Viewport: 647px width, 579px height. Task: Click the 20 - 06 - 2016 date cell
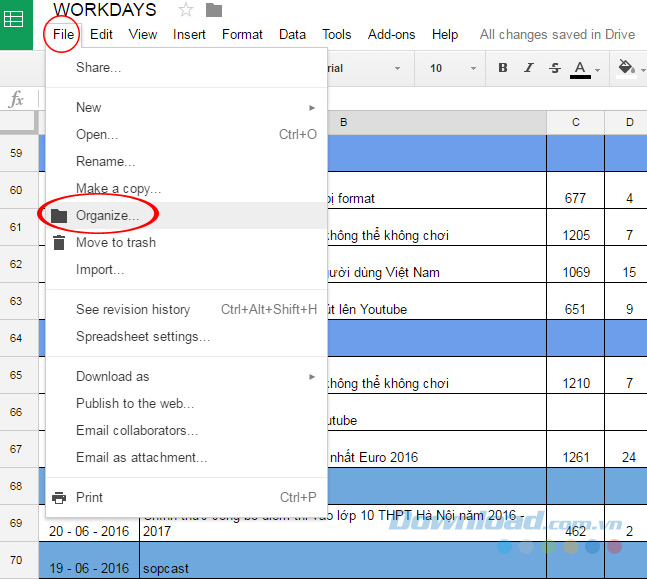89,529
